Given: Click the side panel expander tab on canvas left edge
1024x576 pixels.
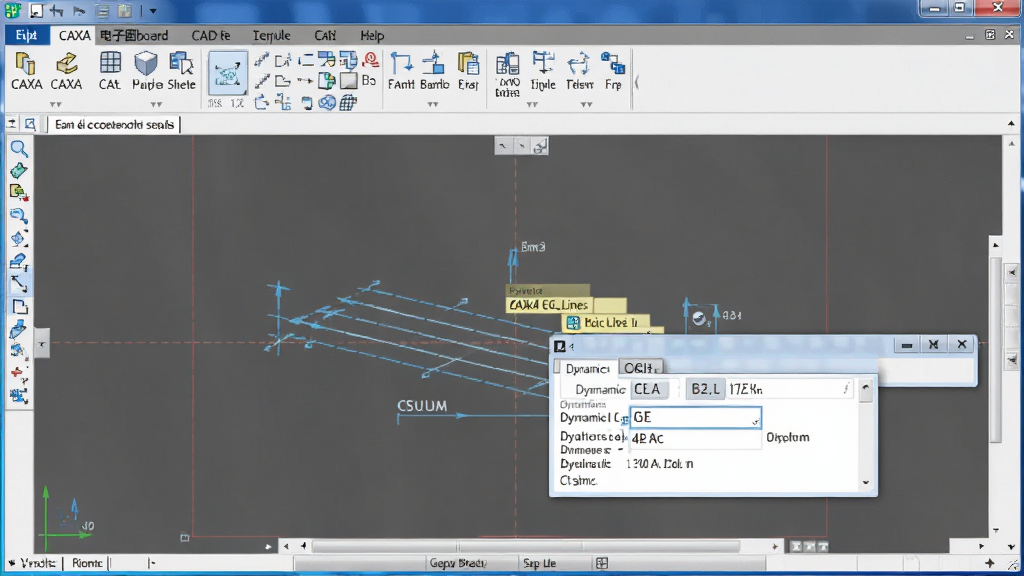Looking at the screenshot, I should (x=41, y=344).
